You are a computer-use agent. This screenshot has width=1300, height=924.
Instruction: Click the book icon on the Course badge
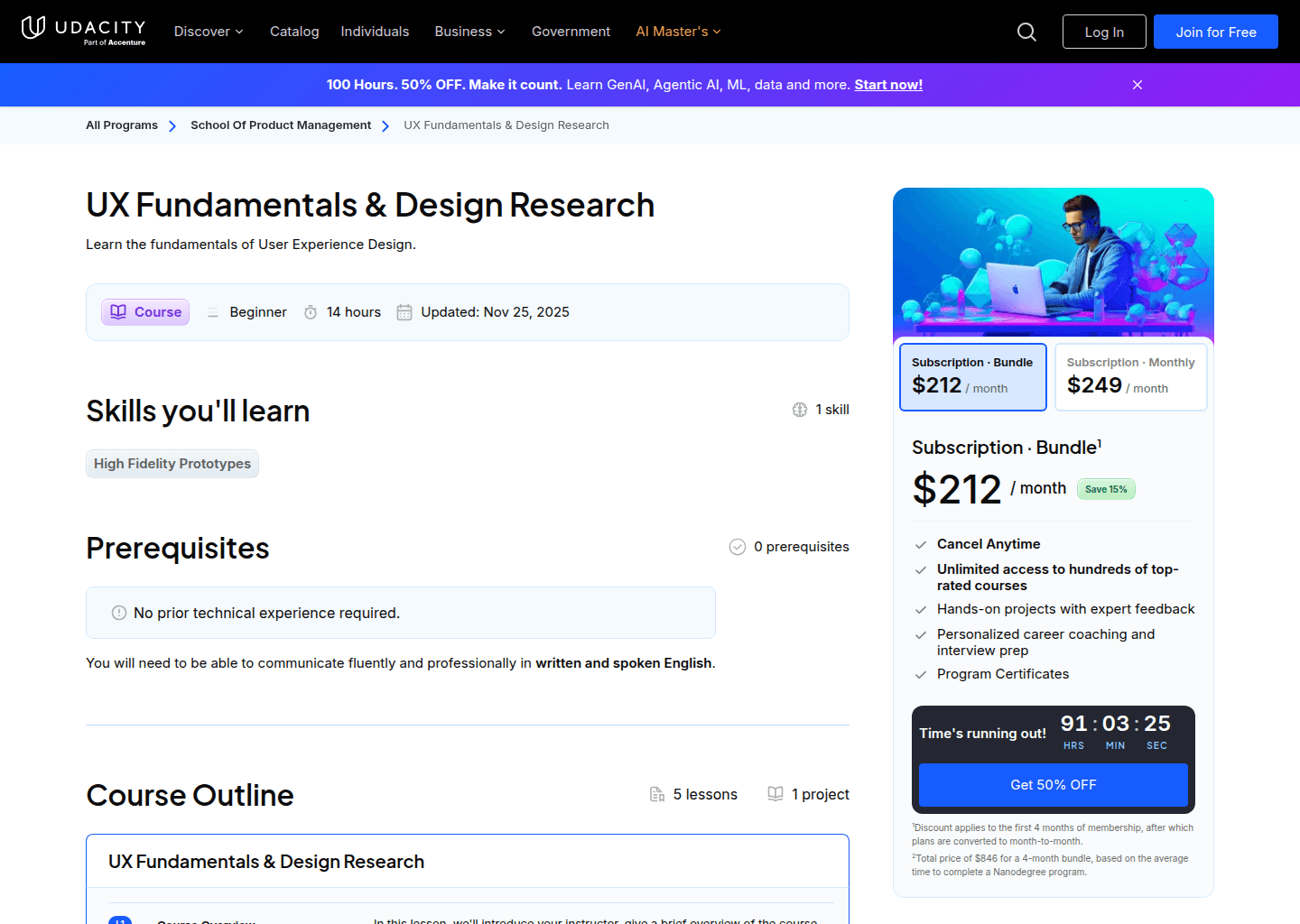(118, 311)
